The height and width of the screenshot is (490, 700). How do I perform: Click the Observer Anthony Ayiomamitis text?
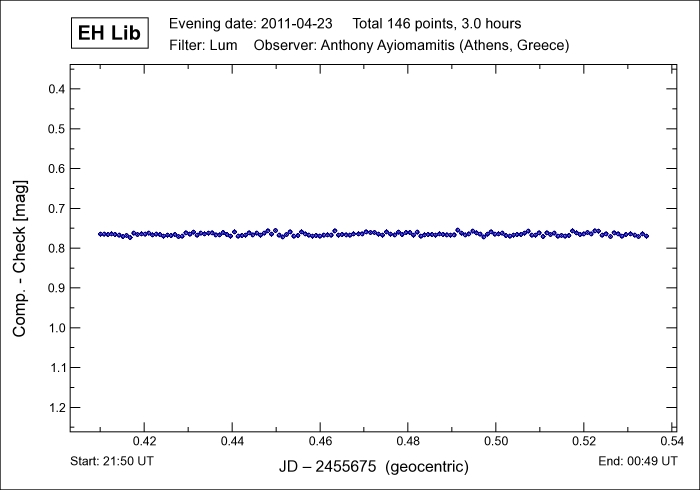tap(412, 46)
